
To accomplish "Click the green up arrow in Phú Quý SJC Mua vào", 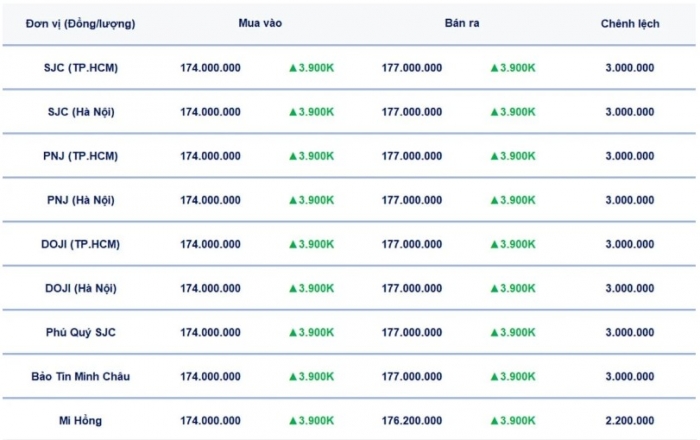I will (x=293, y=332).
